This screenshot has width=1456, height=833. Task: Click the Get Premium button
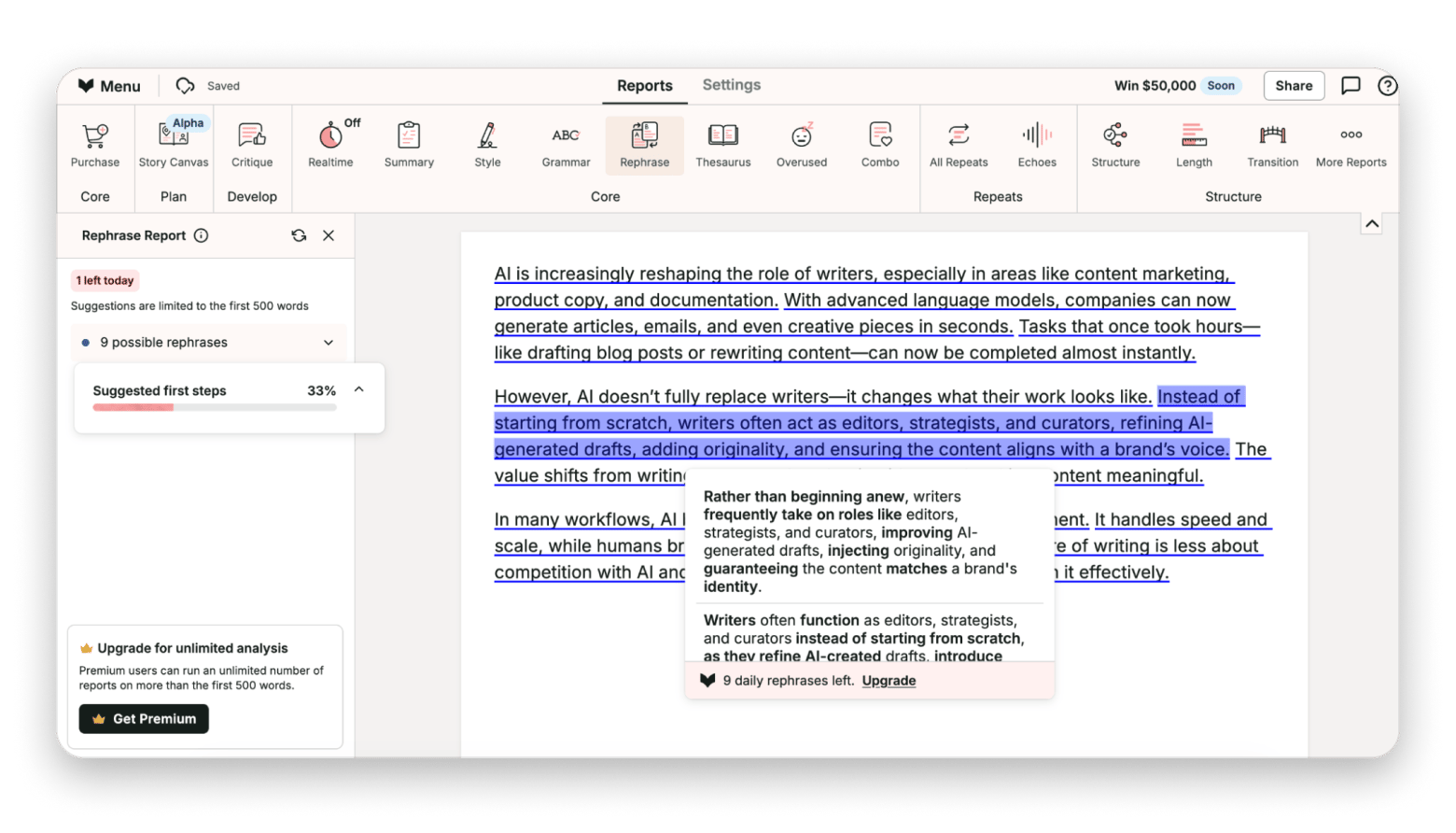pos(143,718)
